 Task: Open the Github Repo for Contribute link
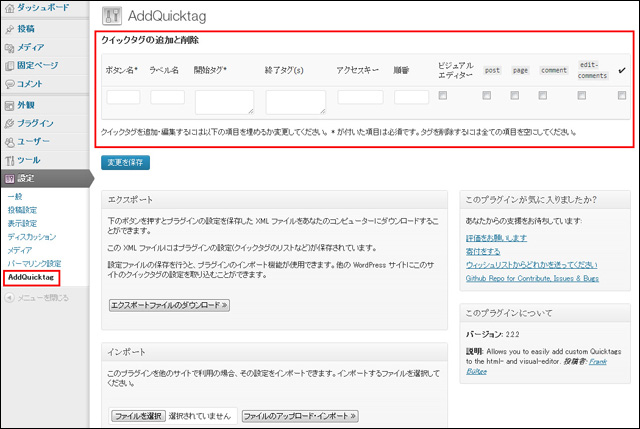[x=530, y=278]
